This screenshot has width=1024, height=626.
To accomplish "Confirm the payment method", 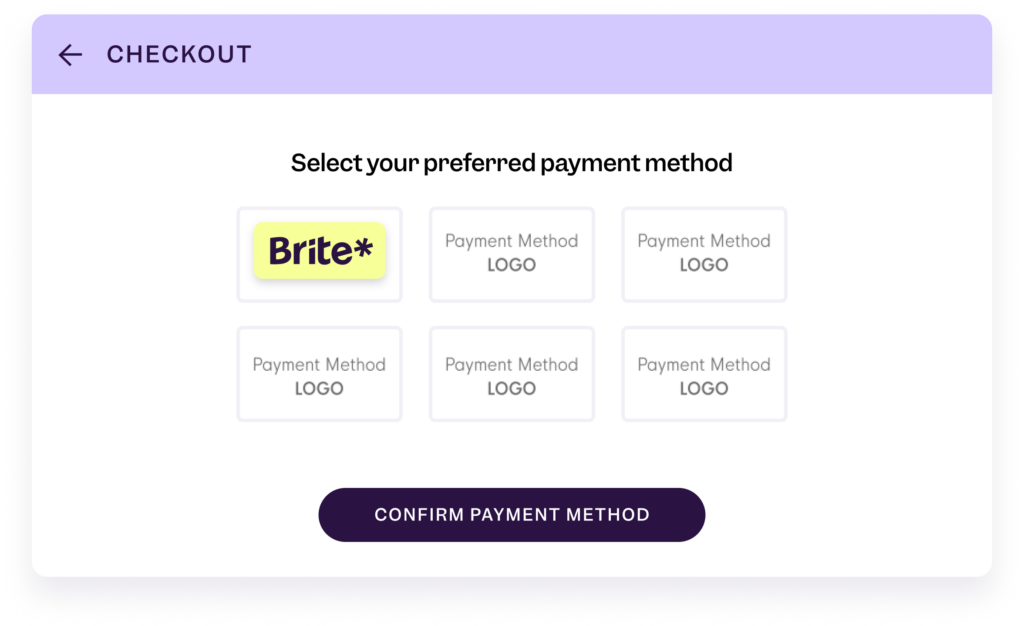I will [511, 514].
